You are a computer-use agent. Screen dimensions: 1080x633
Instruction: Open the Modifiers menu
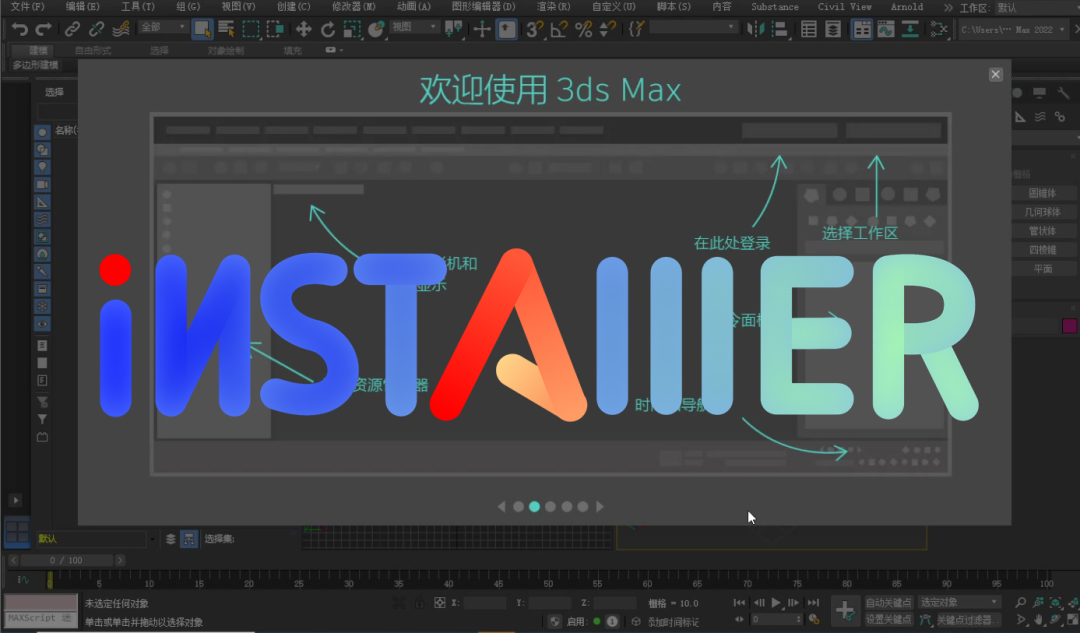[354, 7]
